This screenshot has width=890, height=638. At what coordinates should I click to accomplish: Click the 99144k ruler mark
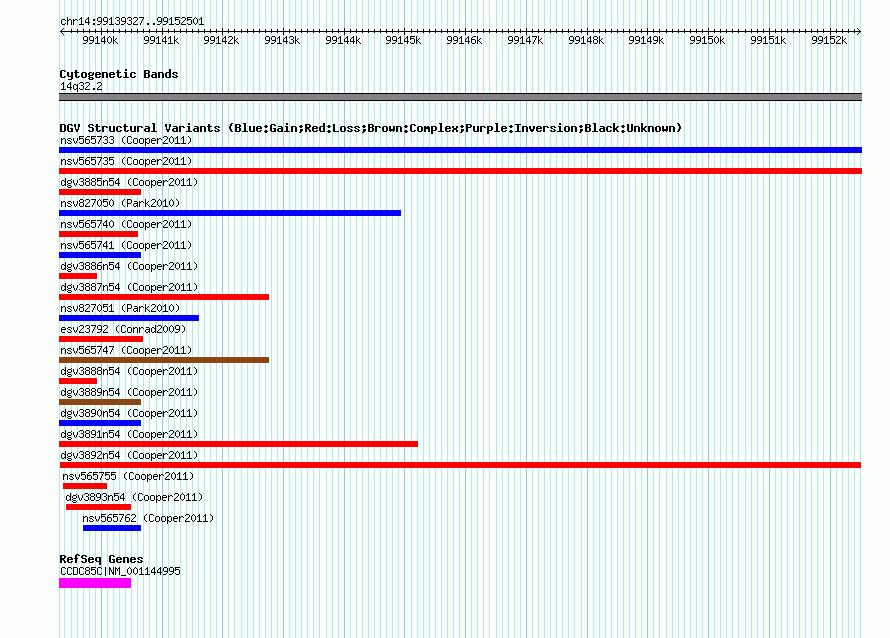(x=343, y=40)
